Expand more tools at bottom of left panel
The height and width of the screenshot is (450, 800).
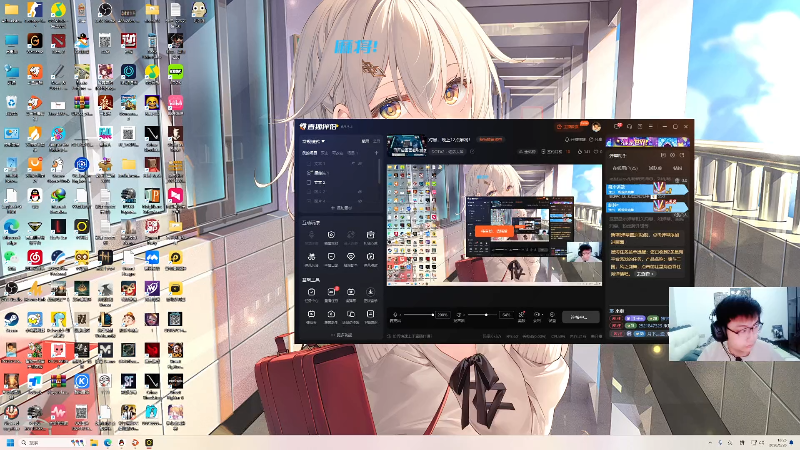[342, 335]
